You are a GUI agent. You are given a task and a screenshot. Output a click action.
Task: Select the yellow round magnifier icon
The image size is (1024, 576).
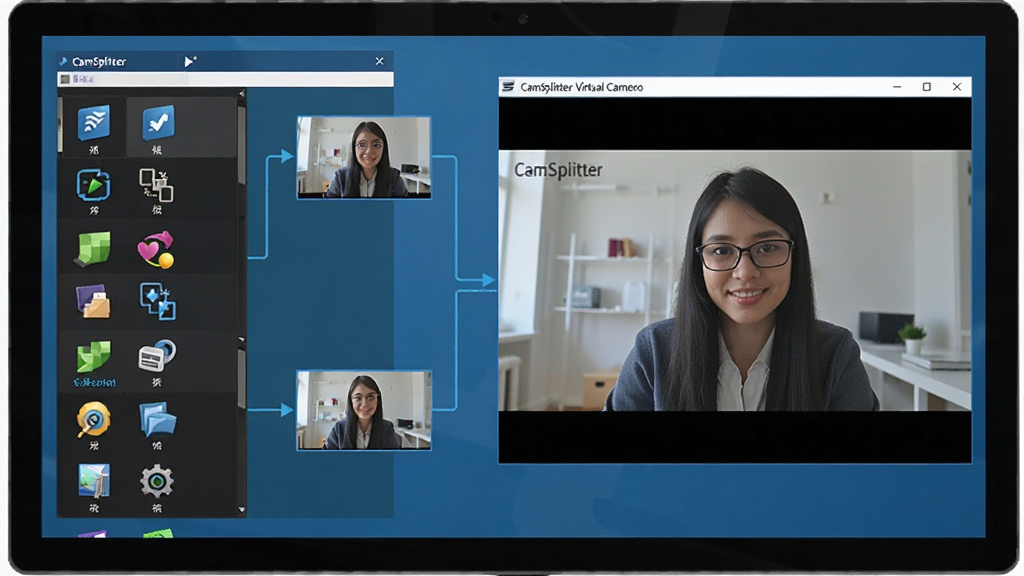click(93, 419)
